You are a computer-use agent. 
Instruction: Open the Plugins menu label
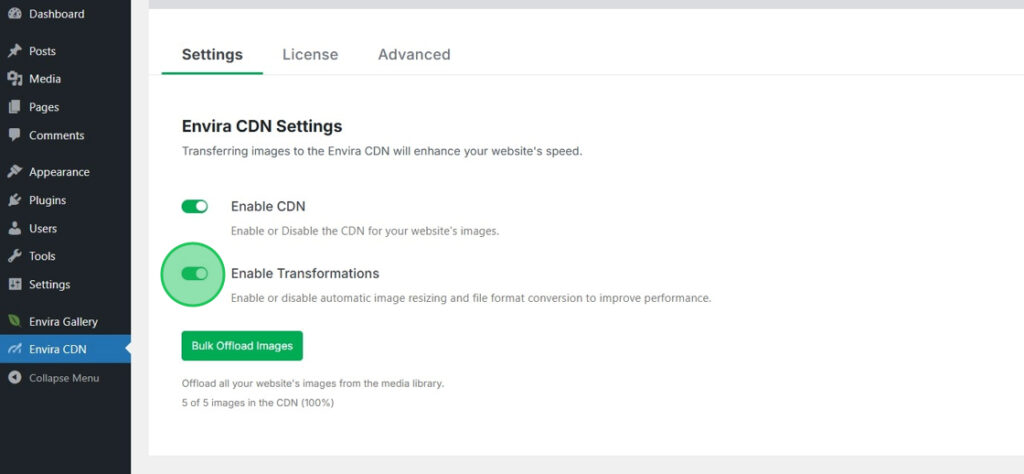click(x=48, y=200)
